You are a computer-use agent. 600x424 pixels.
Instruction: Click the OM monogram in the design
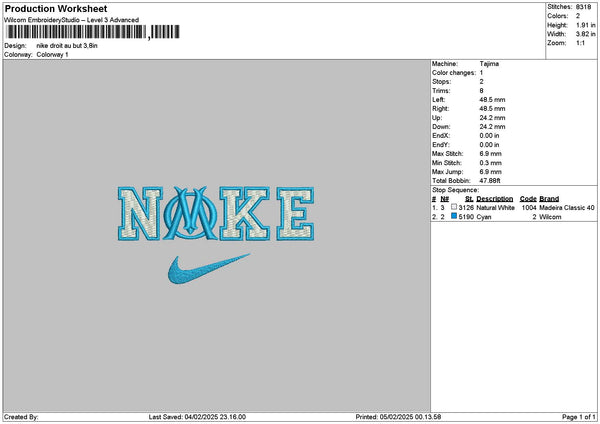click(x=190, y=214)
